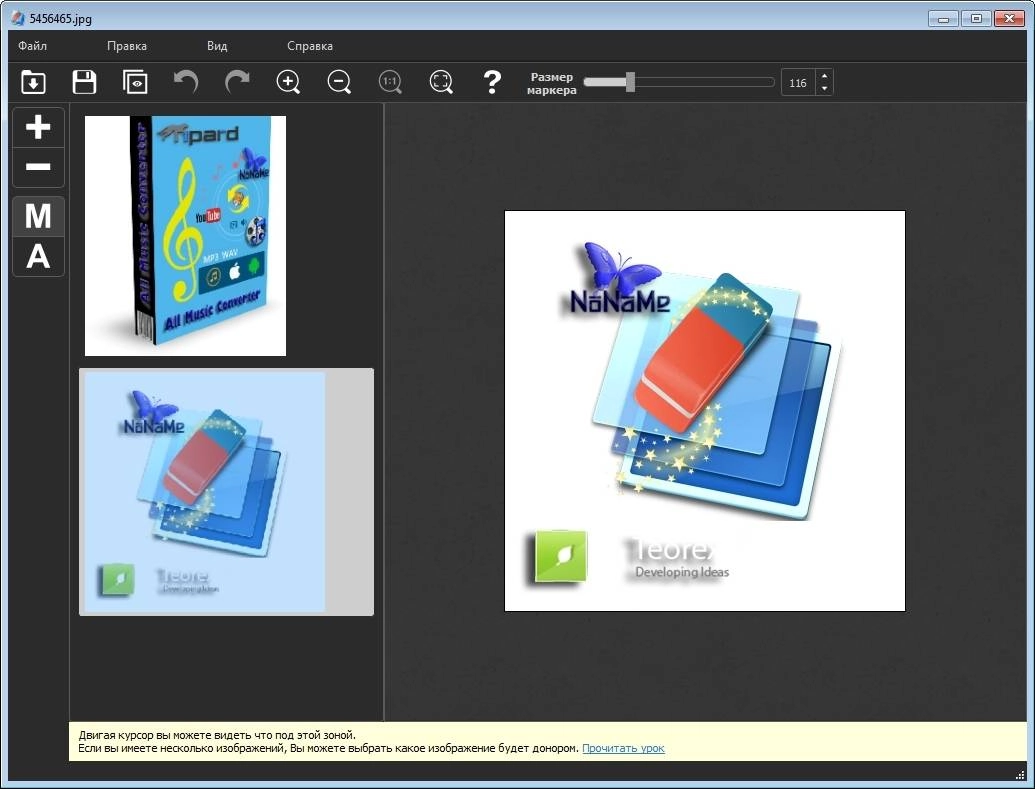Click the plus add image button
The width and height of the screenshot is (1035, 789).
pyautogui.click(x=38, y=127)
